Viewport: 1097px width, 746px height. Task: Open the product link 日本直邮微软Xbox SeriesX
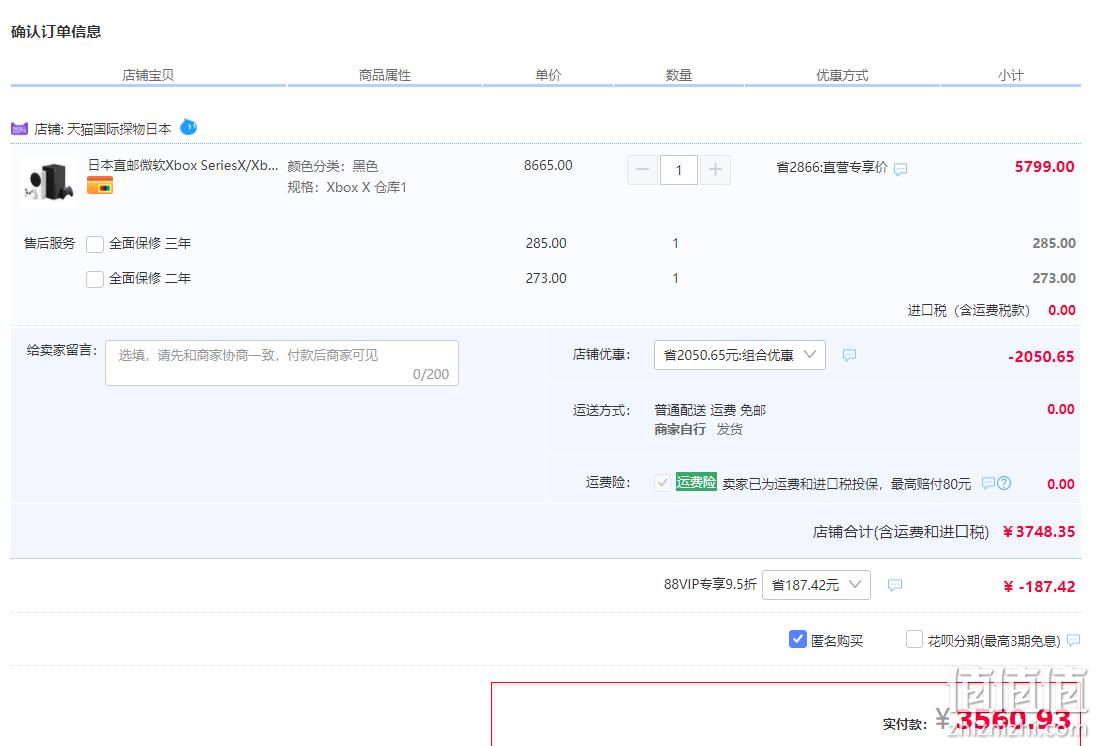click(x=183, y=165)
